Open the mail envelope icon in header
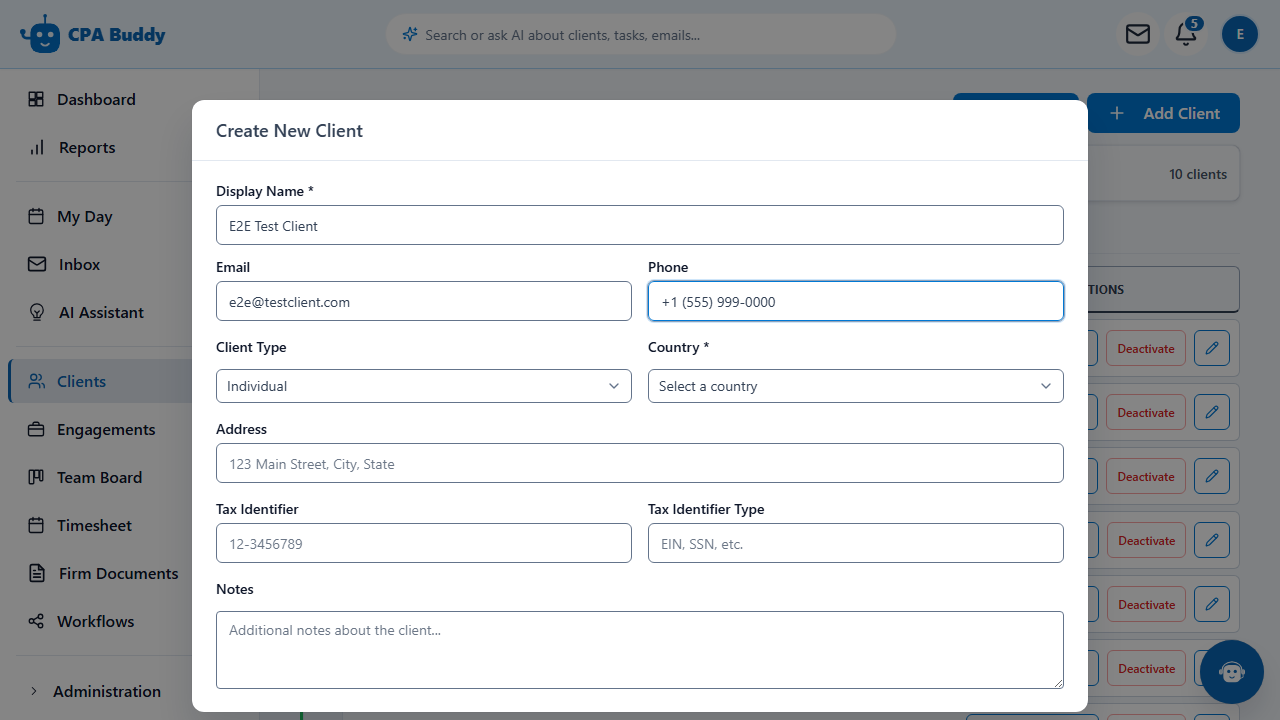1280x720 pixels. (x=1138, y=34)
